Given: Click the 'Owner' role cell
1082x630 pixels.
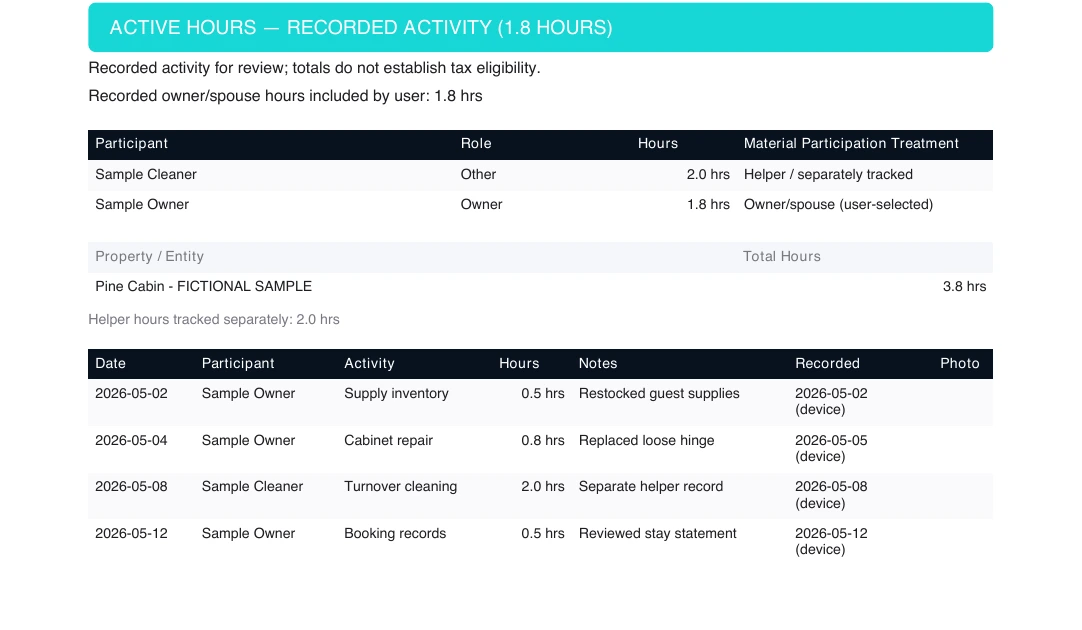Looking at the screenshot, I should point(482,204).
